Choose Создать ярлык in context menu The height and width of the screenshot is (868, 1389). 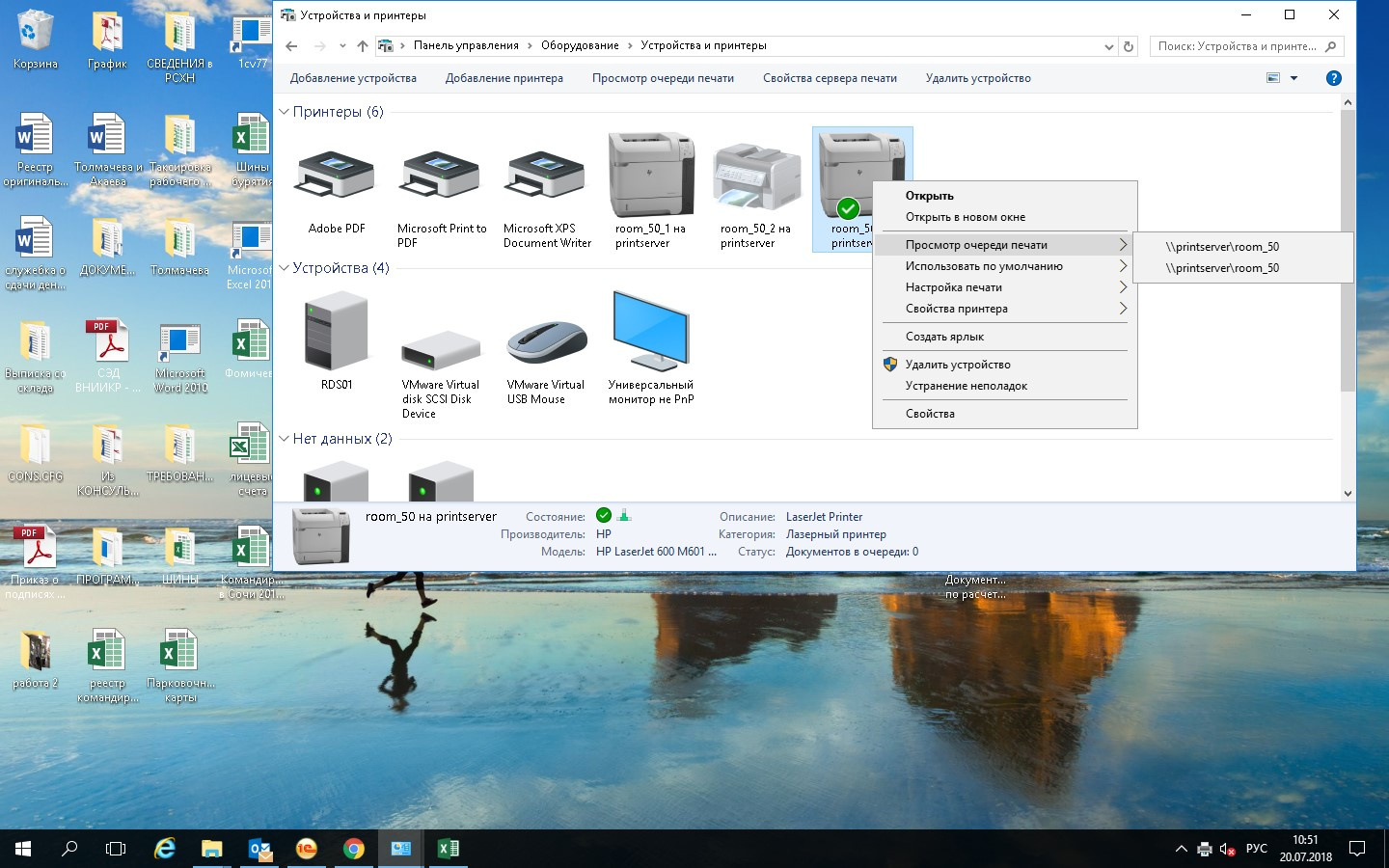coord(1004,337)
